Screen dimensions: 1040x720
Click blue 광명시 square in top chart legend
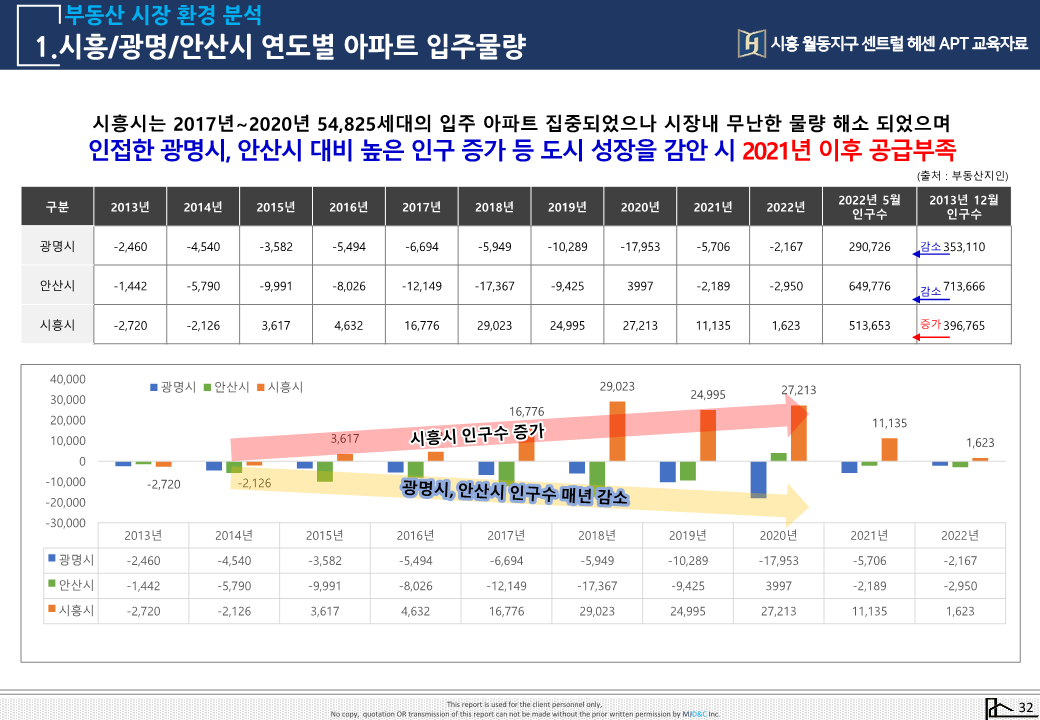154,387
